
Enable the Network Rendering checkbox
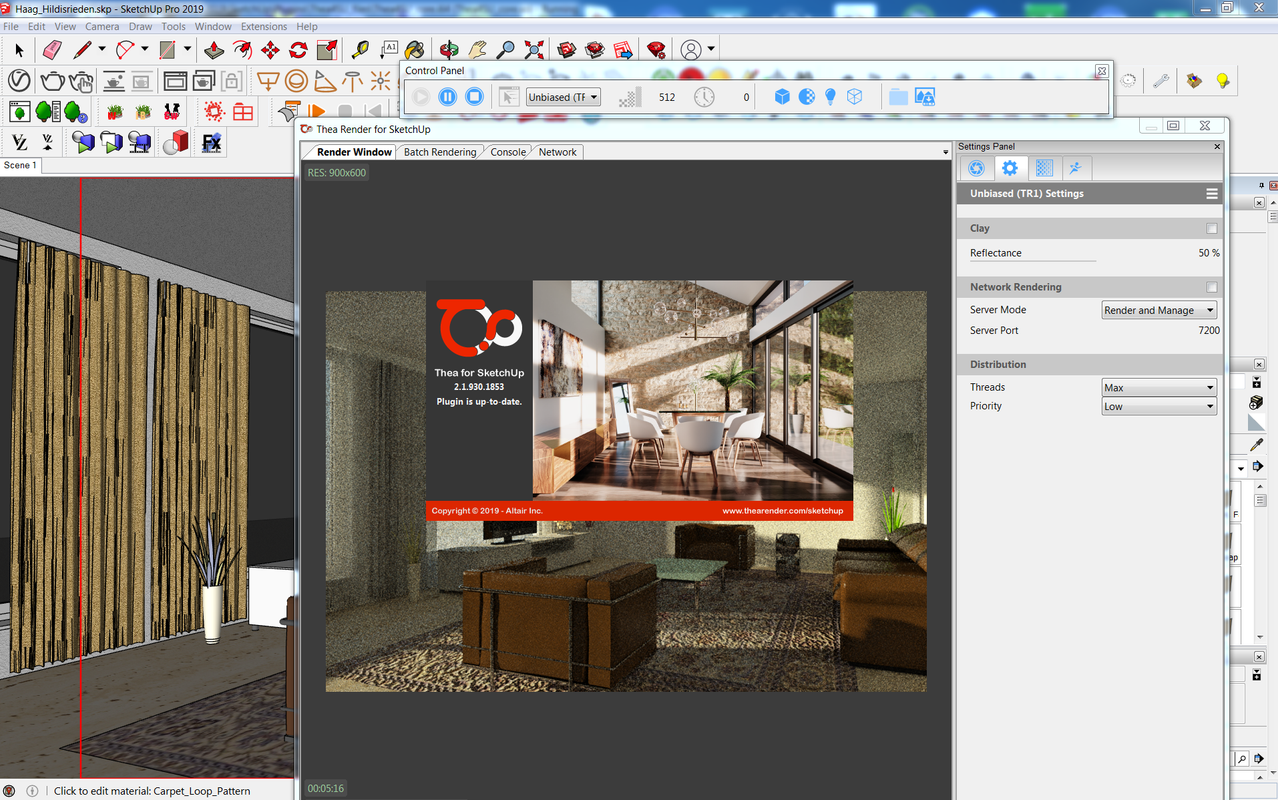coord(1212,287)
